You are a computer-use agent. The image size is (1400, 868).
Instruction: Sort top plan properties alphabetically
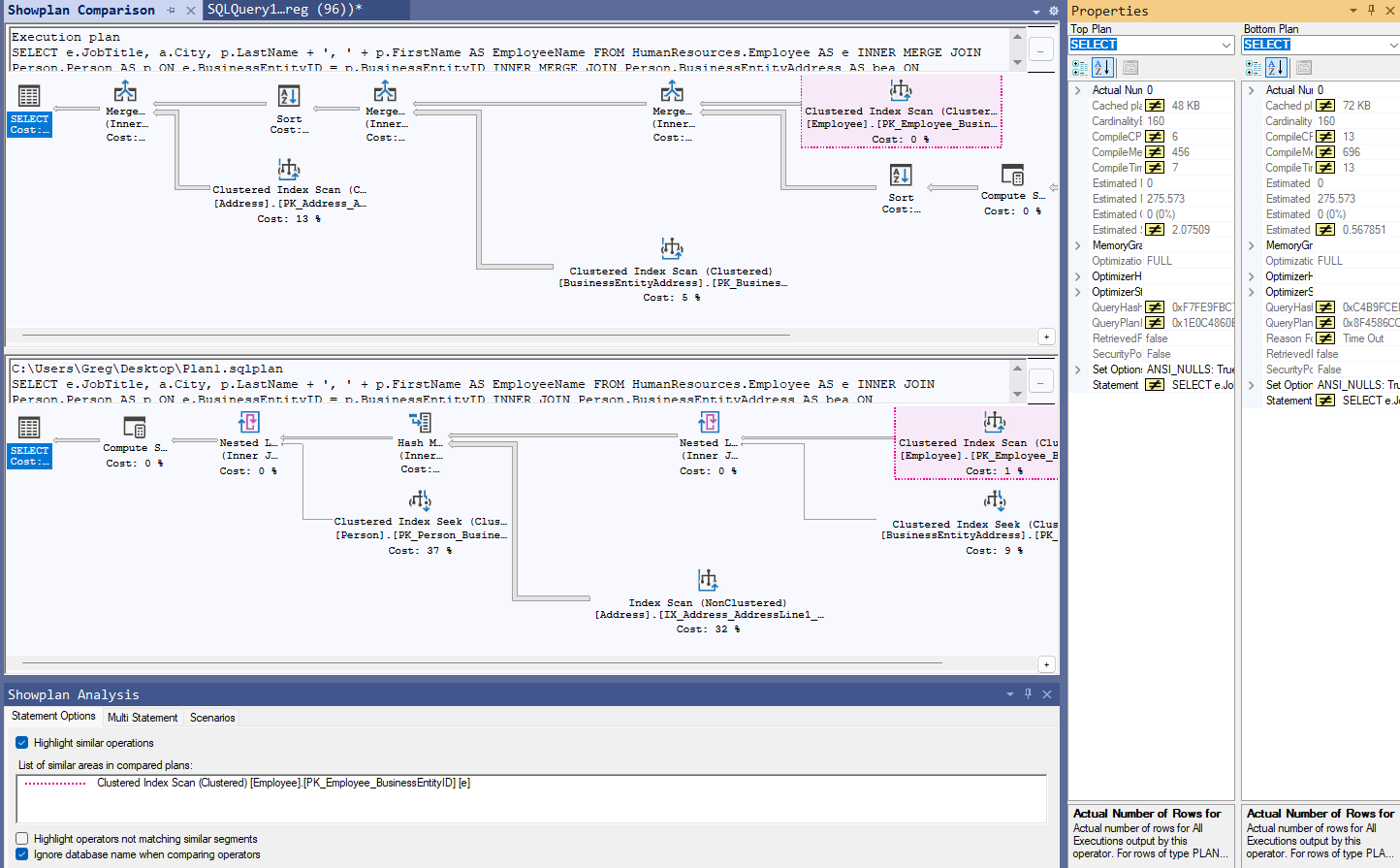click(1102, 68)
